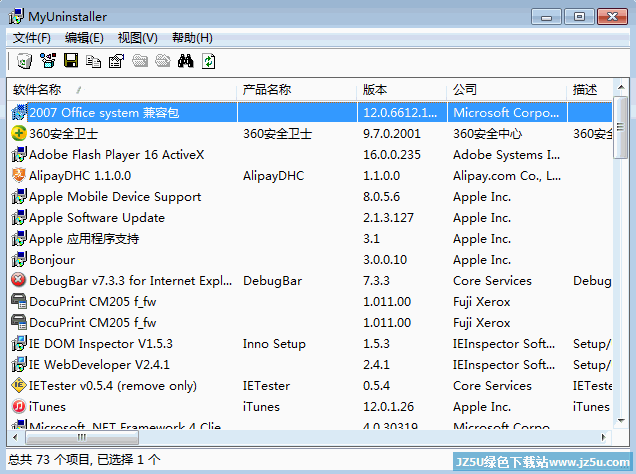Sort by the 公司 column header

coord(507,90)
